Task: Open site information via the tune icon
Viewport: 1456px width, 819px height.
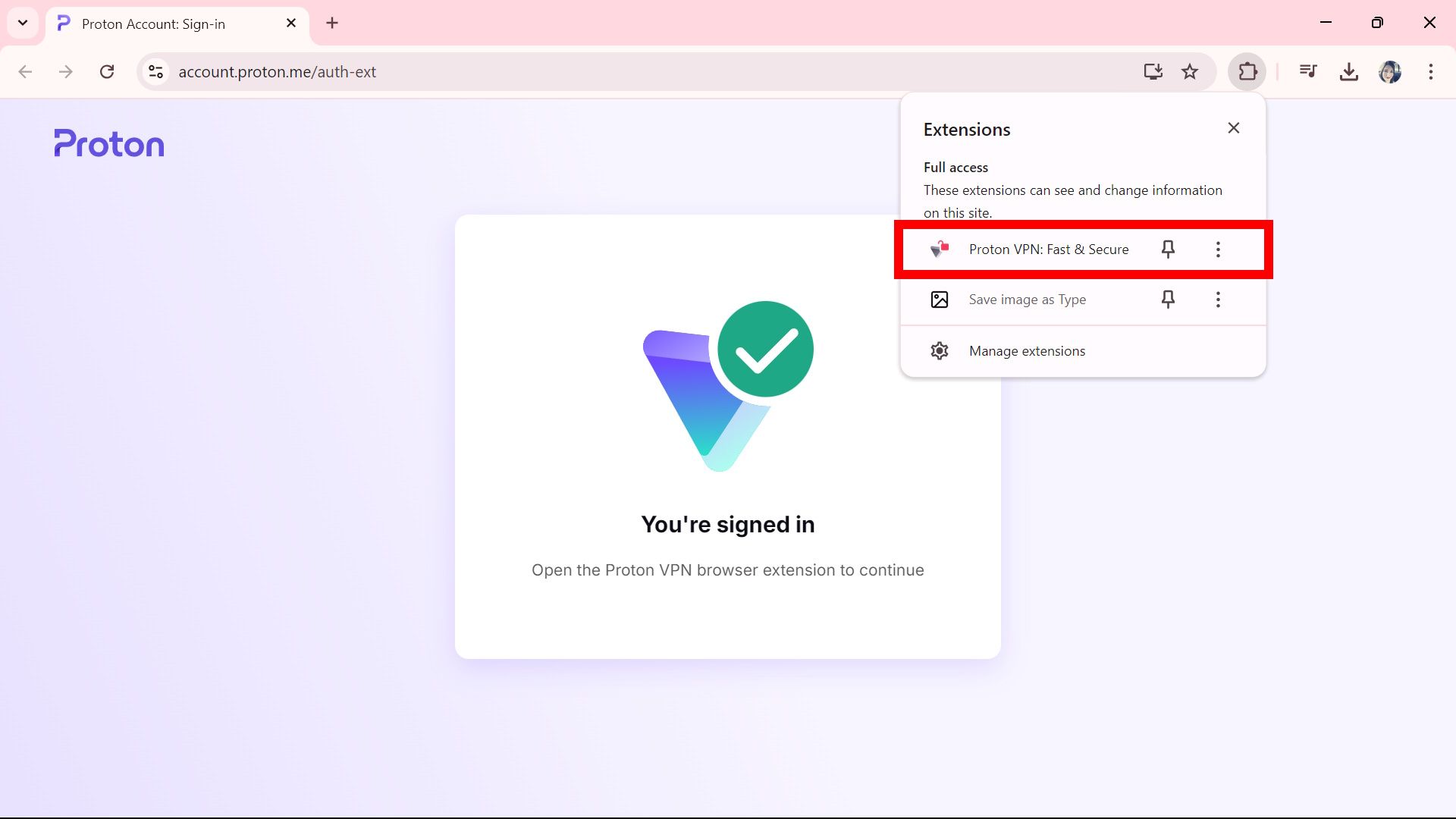Action: click(x=155, y=71)
